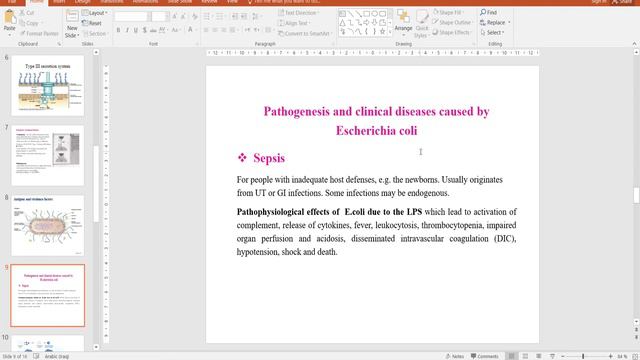Open the Select dropdown in Editing
The width and height of the screenshot is (640, 360).
coord(492,32)
